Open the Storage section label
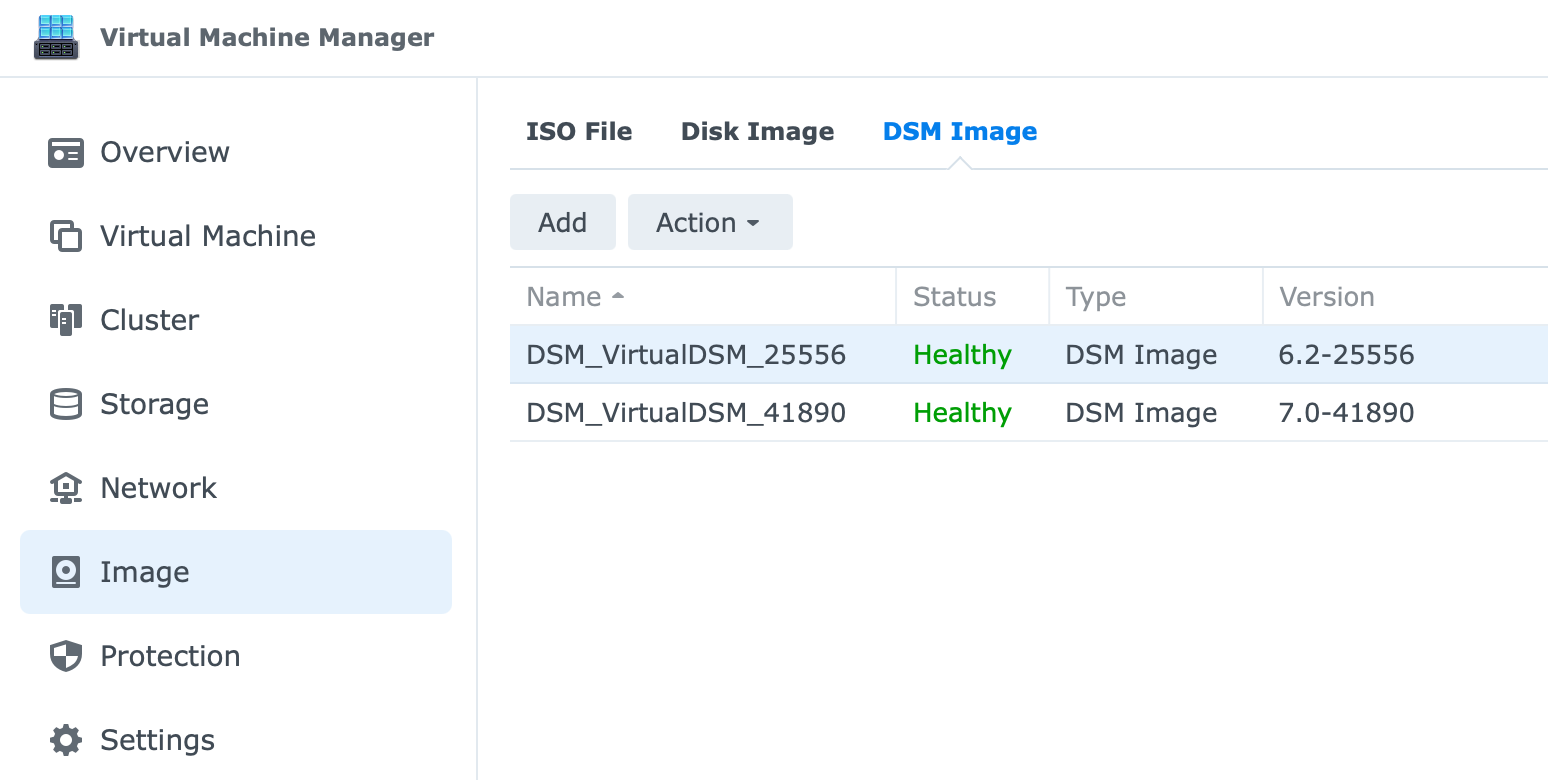 155,404
